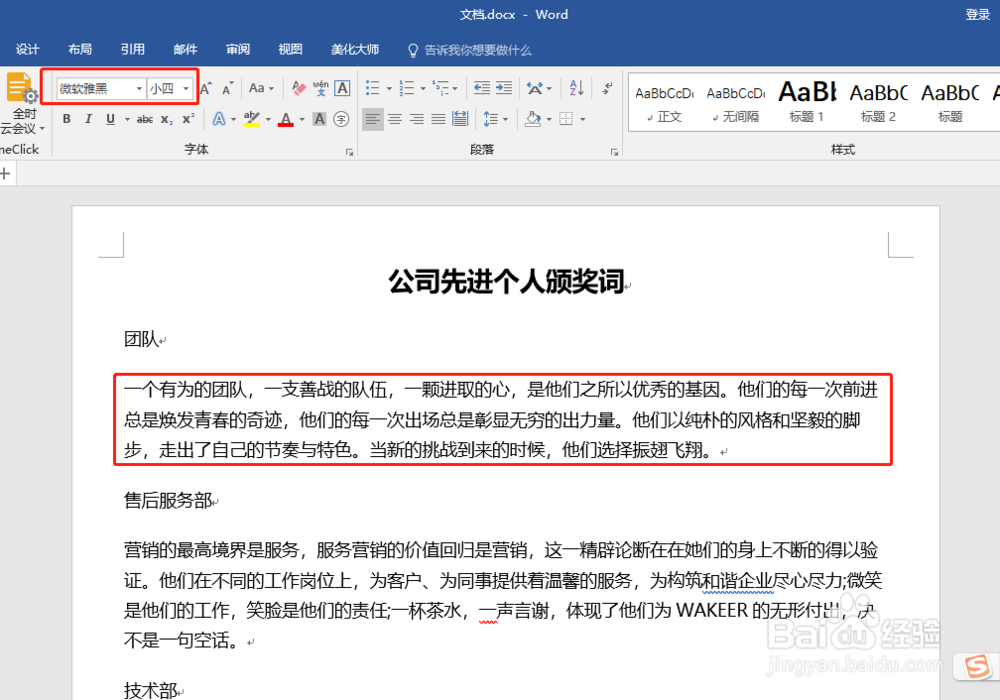The height and width of the screenshot is (700, 1000).
Task: Open the line spacing dropdown
Action: 507,119
